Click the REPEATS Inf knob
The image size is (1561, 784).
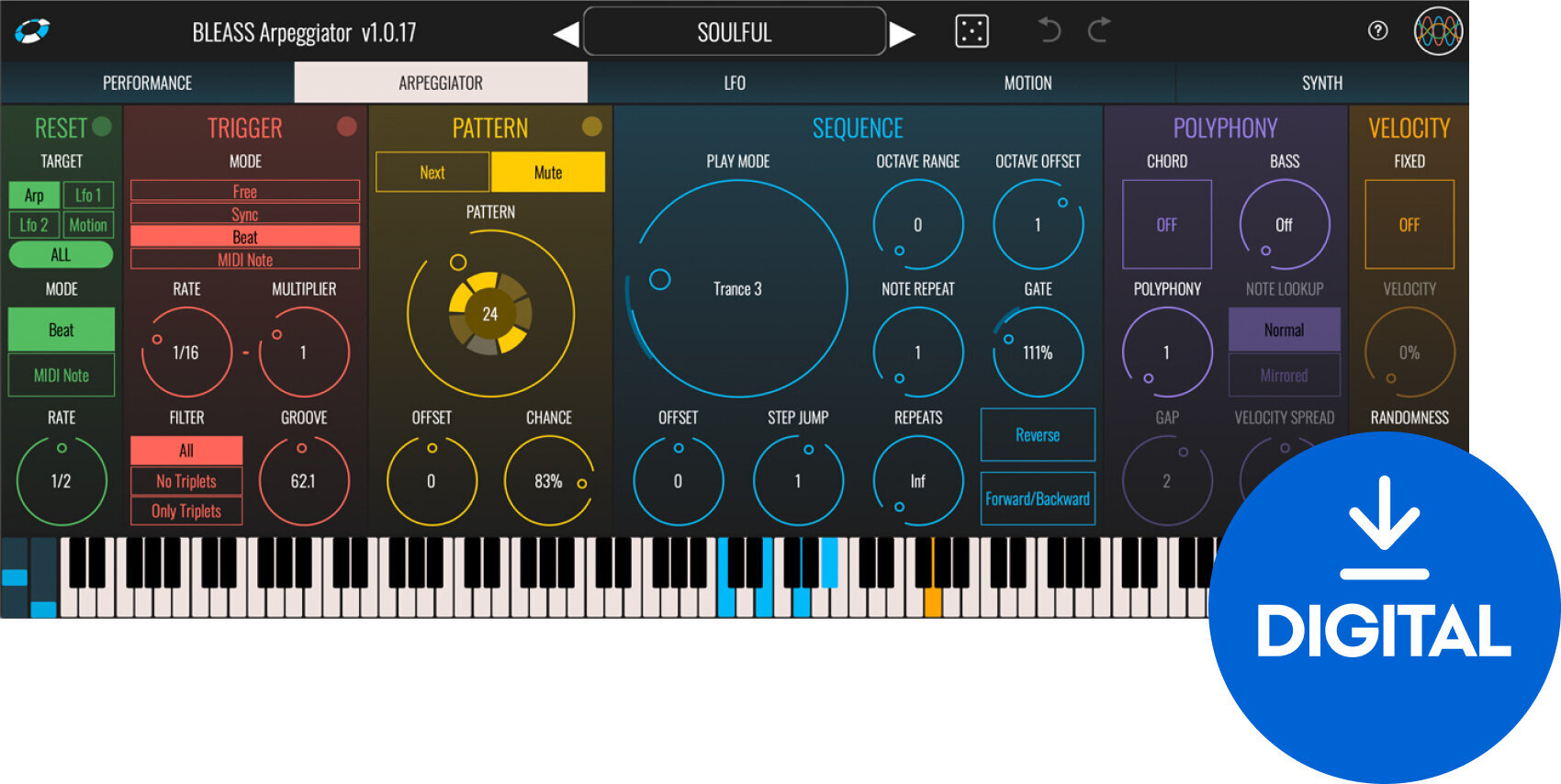918,481
